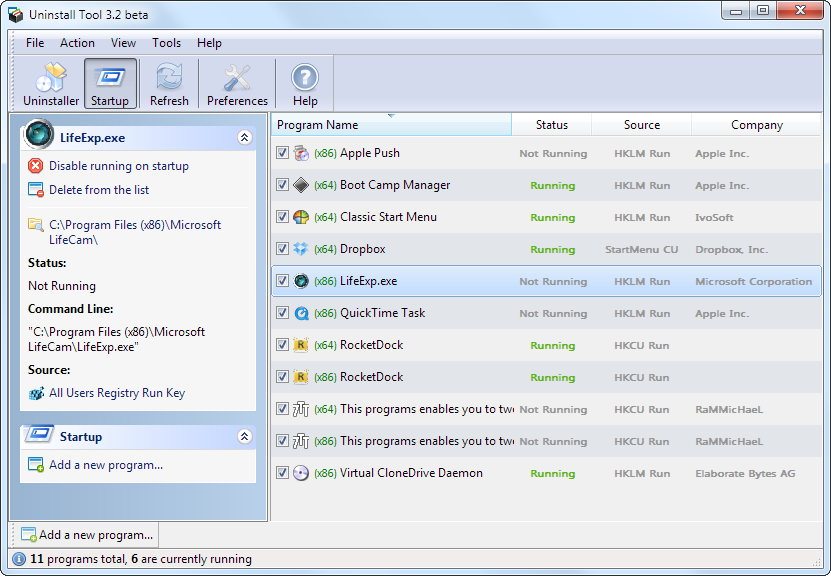Toggle the QuickTime Task checkbox
This screenshot has height=576, width=831.
[282, 313]
